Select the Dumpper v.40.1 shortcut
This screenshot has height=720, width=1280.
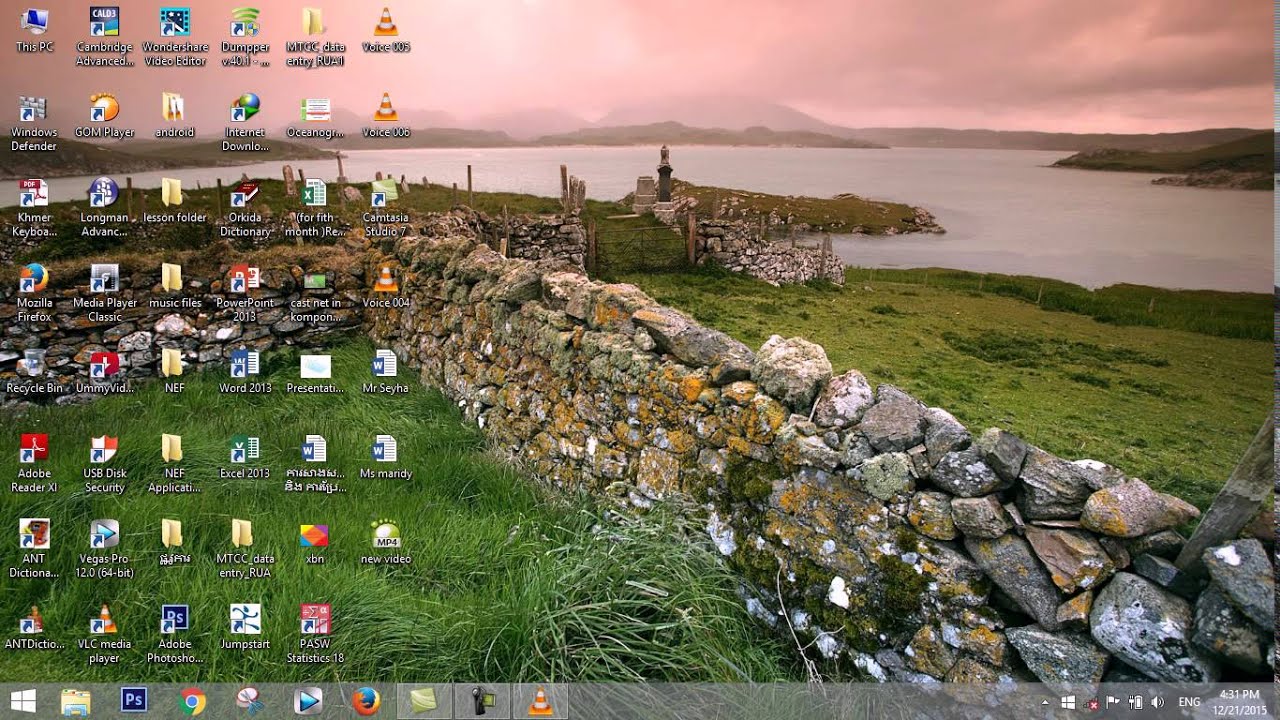tap(245, 37)
